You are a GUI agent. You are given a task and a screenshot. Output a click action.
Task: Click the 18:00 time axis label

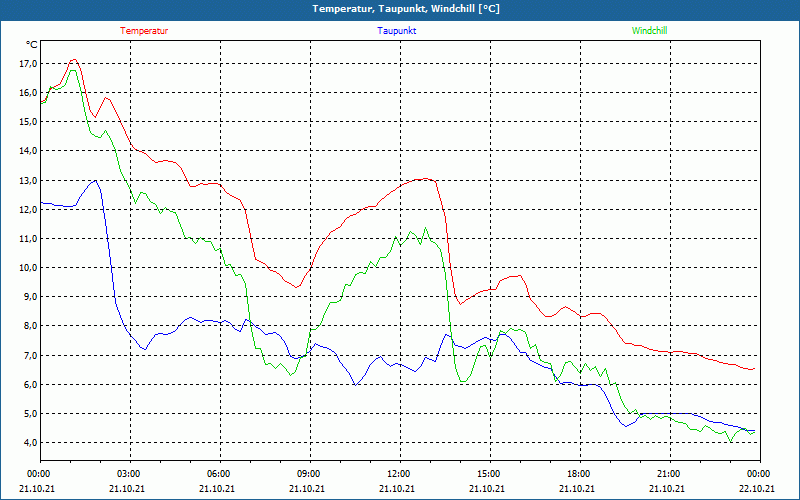(x=580, y=474)
